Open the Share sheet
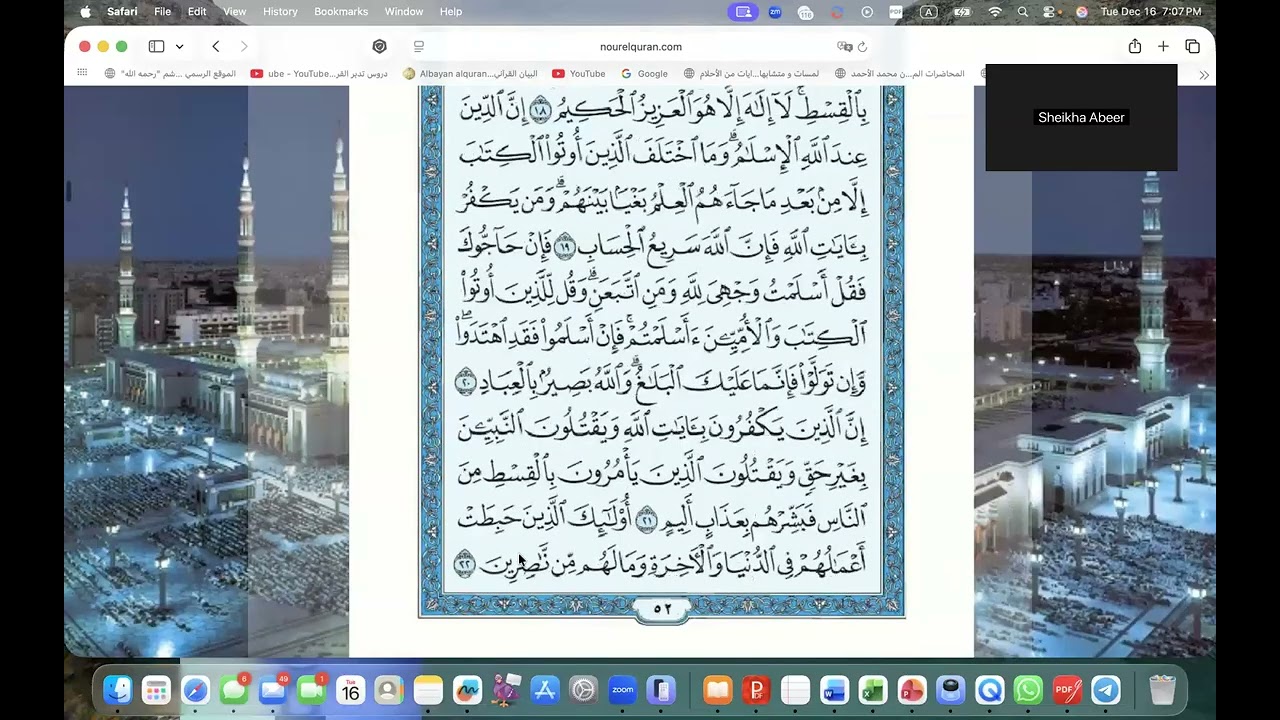Screen dimensions: 1280x720 click(x=1135, y=46)
